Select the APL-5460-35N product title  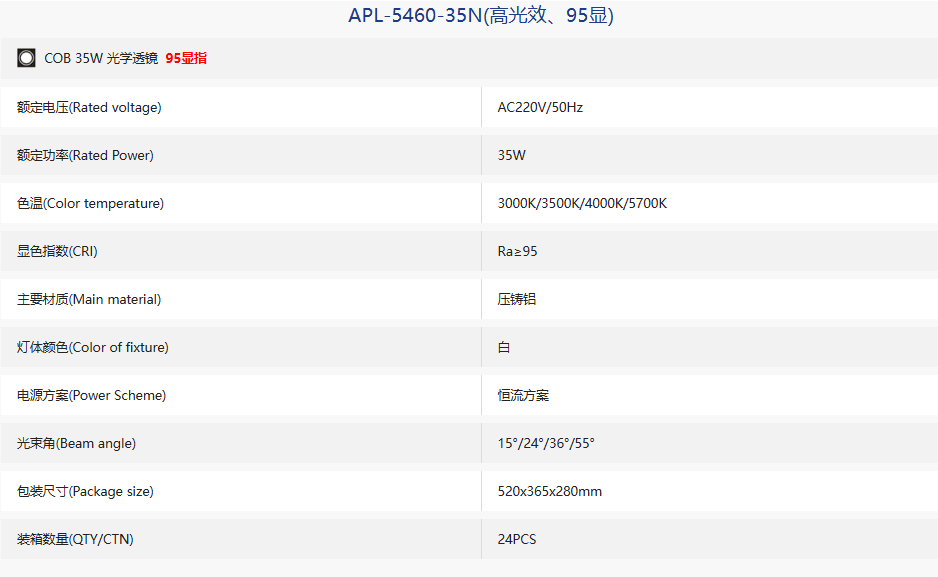(x=481, y=16)
